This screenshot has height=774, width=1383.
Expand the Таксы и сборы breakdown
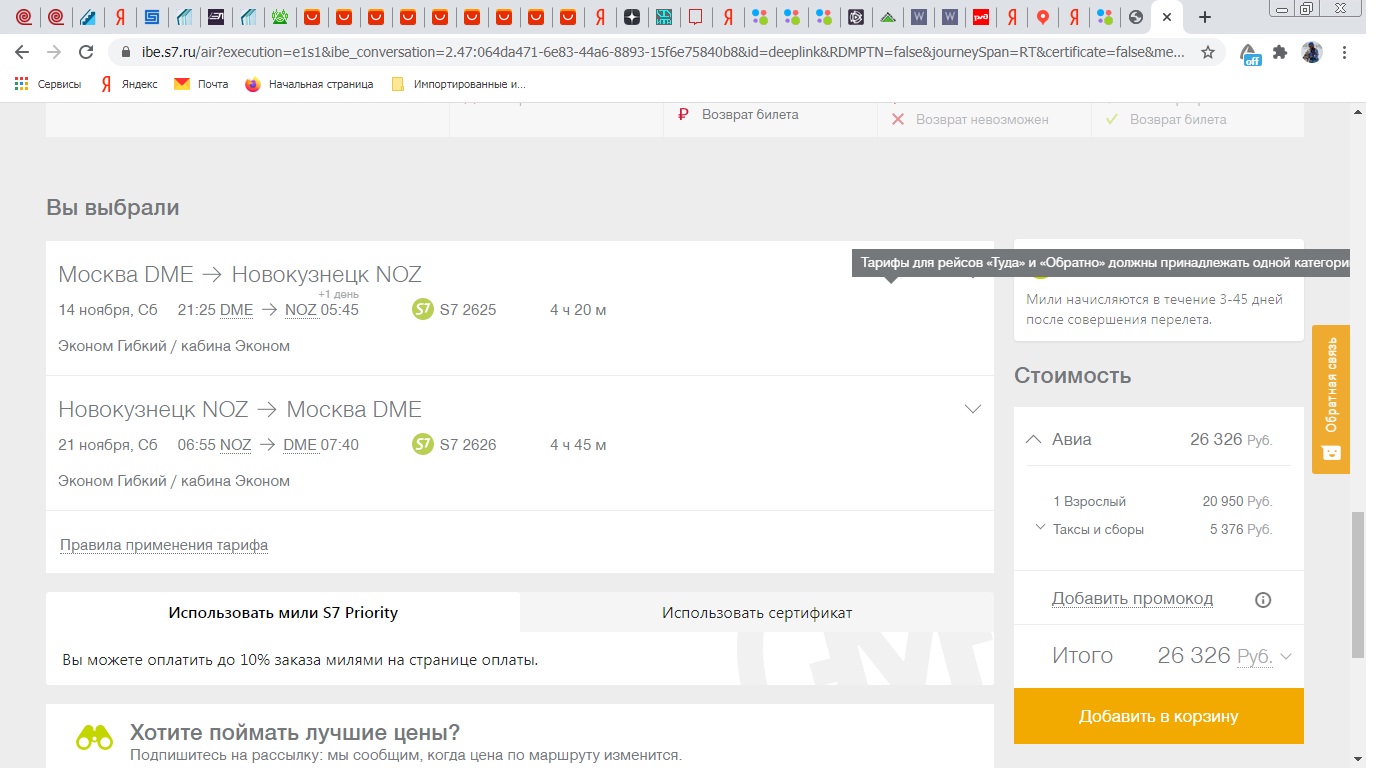tap(1040, 527)
